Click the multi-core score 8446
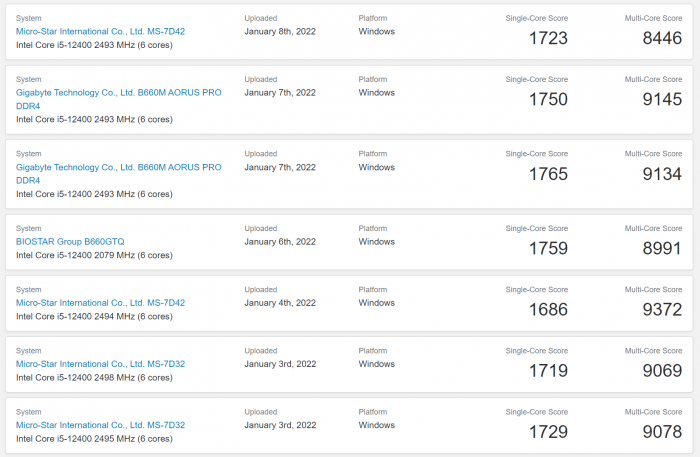Viewport: 700px width, 457px height. 661,38
